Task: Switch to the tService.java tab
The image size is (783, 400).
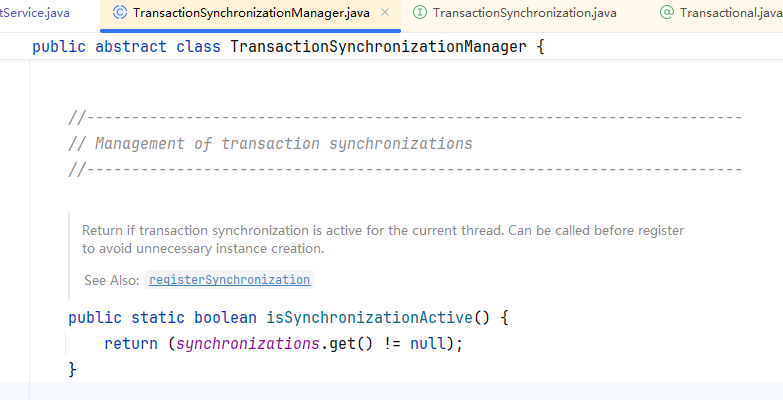Action: pos(34,13)
